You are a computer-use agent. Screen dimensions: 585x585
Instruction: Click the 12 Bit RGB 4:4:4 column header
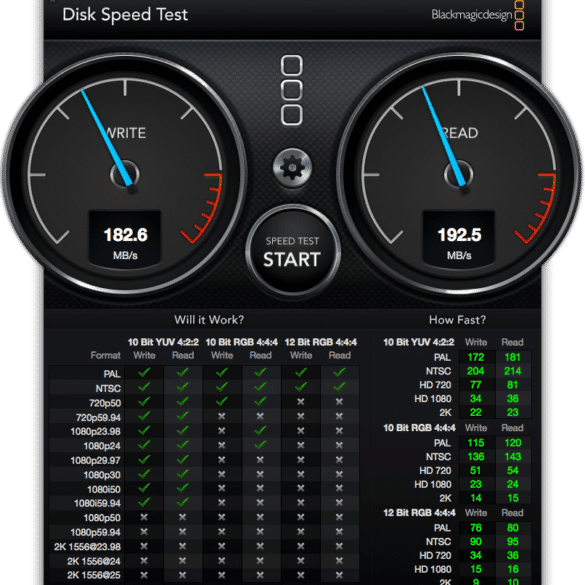point(321,342)
